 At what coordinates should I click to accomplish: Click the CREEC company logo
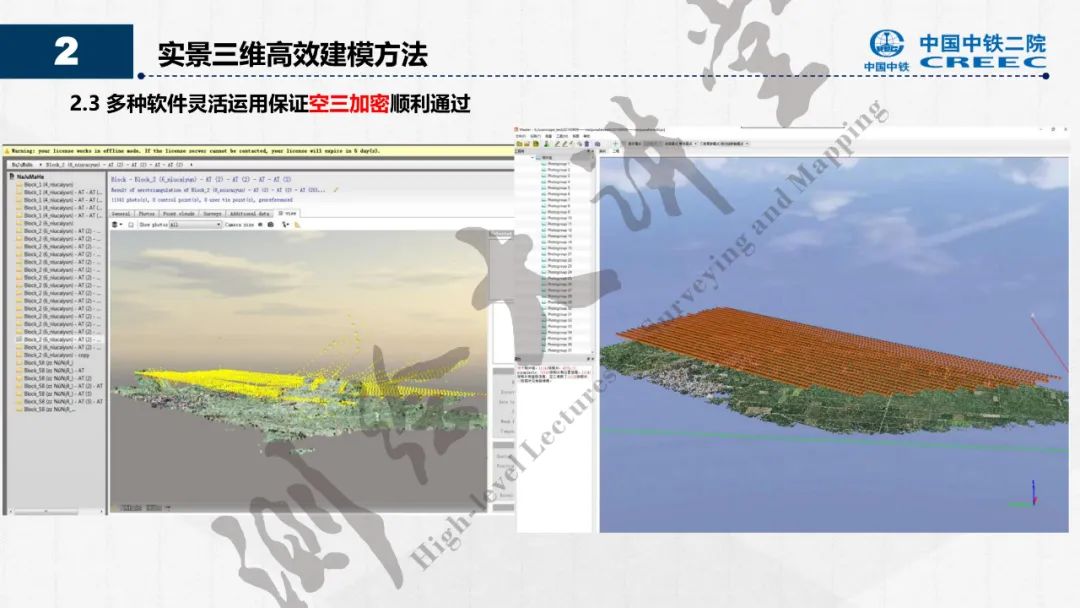click(x=956, y=52)
